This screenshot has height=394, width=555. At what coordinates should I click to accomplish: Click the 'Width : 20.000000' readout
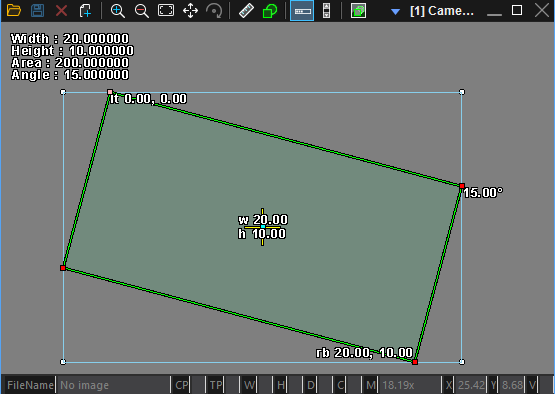(70, 38)
